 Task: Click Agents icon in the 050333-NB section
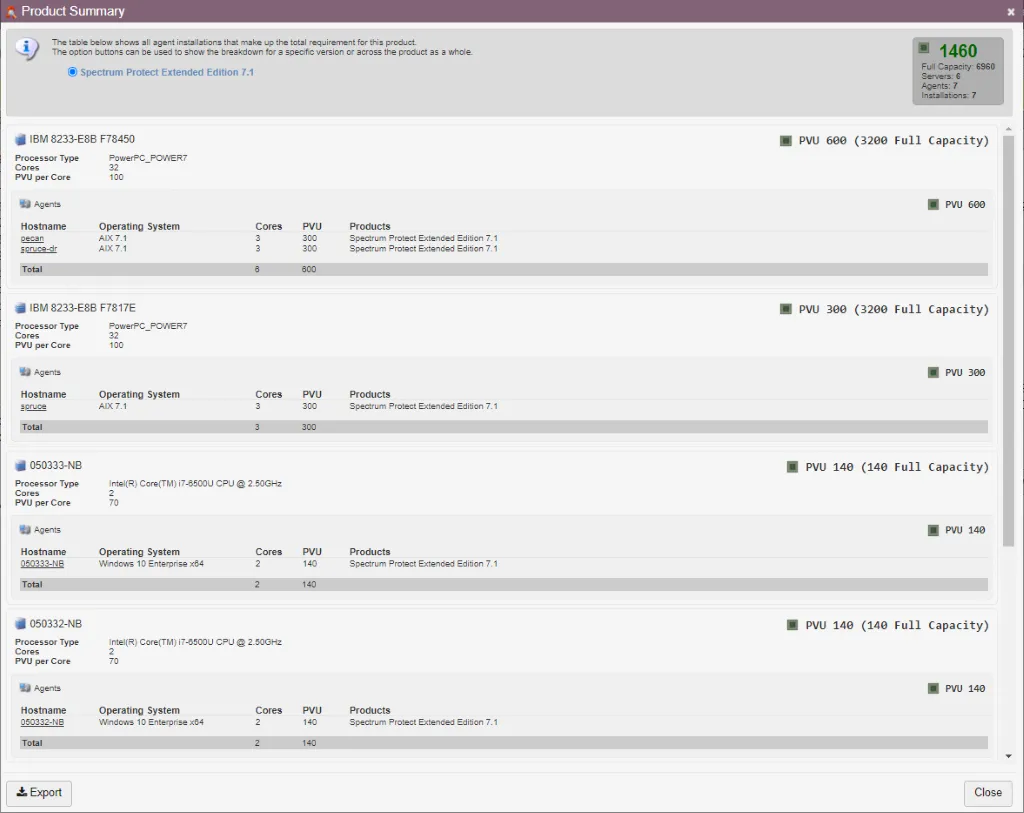25,530
